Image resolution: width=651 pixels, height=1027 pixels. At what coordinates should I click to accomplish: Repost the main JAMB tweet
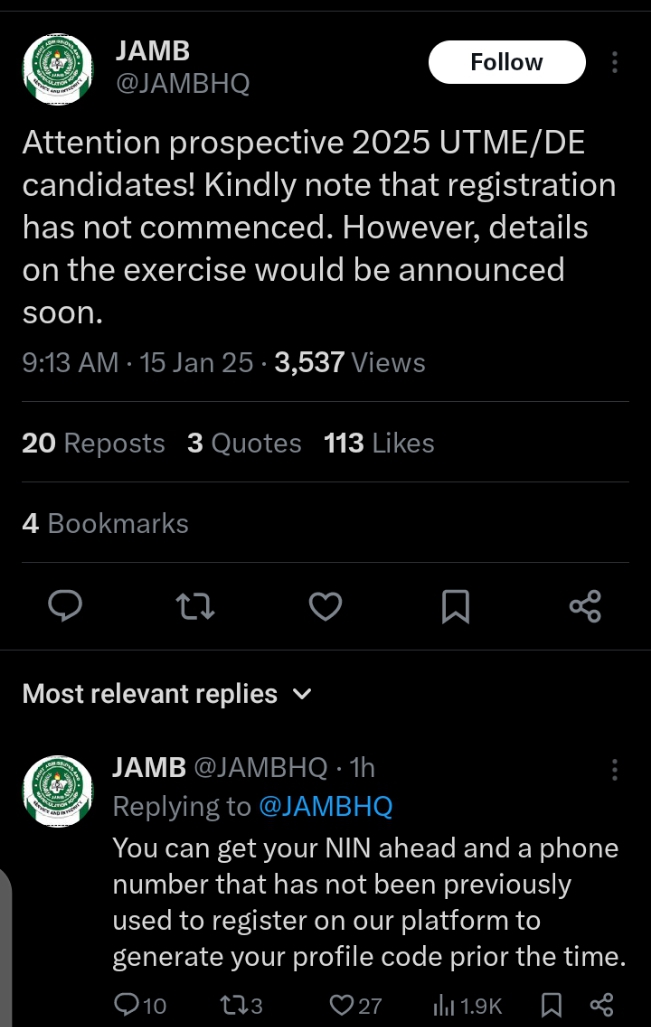(195, 606)
